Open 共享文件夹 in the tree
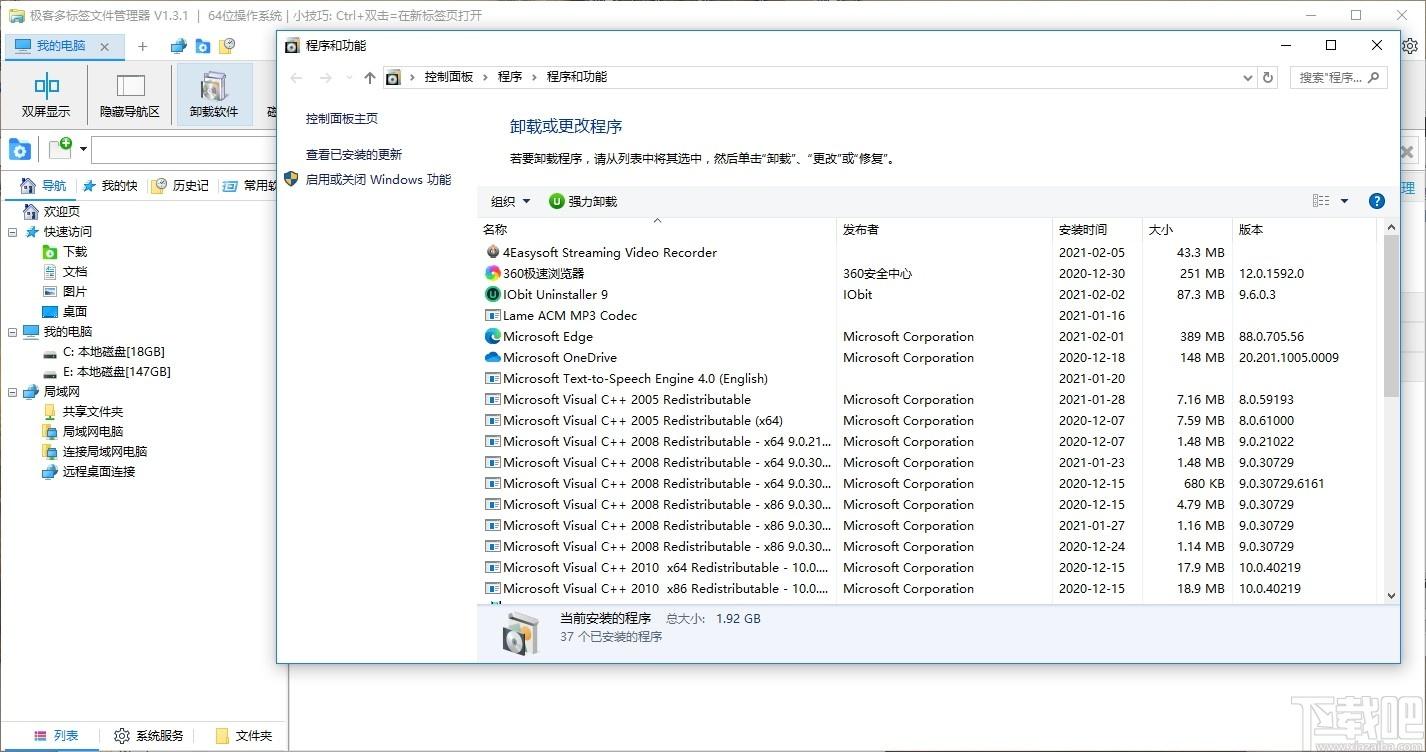 pos(83,412)
